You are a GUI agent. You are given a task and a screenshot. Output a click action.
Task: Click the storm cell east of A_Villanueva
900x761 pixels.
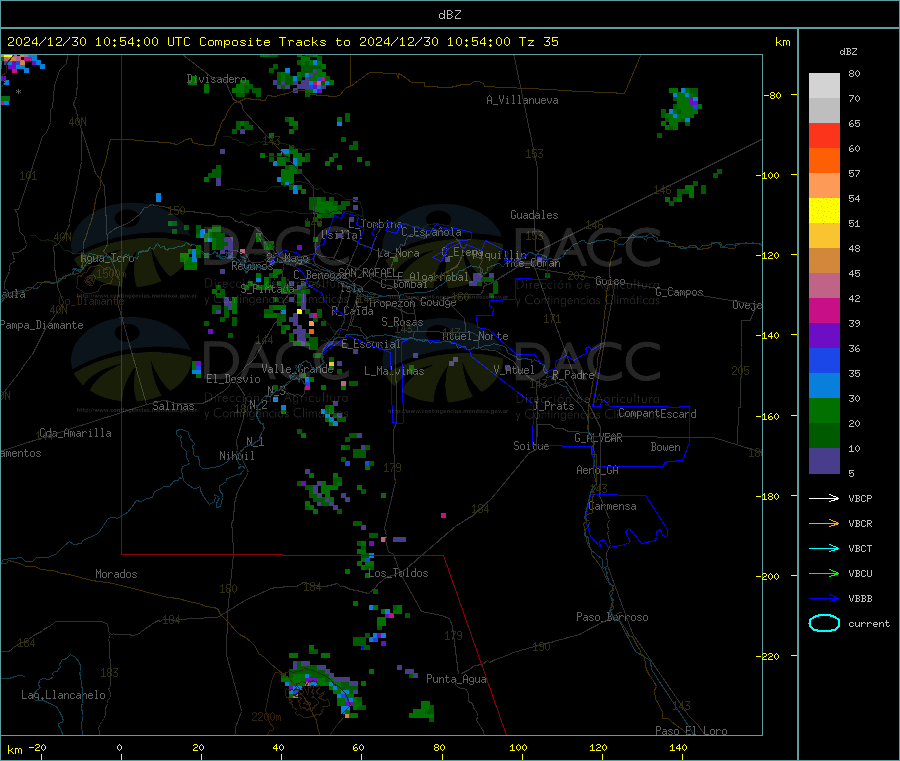coord(680,110)
